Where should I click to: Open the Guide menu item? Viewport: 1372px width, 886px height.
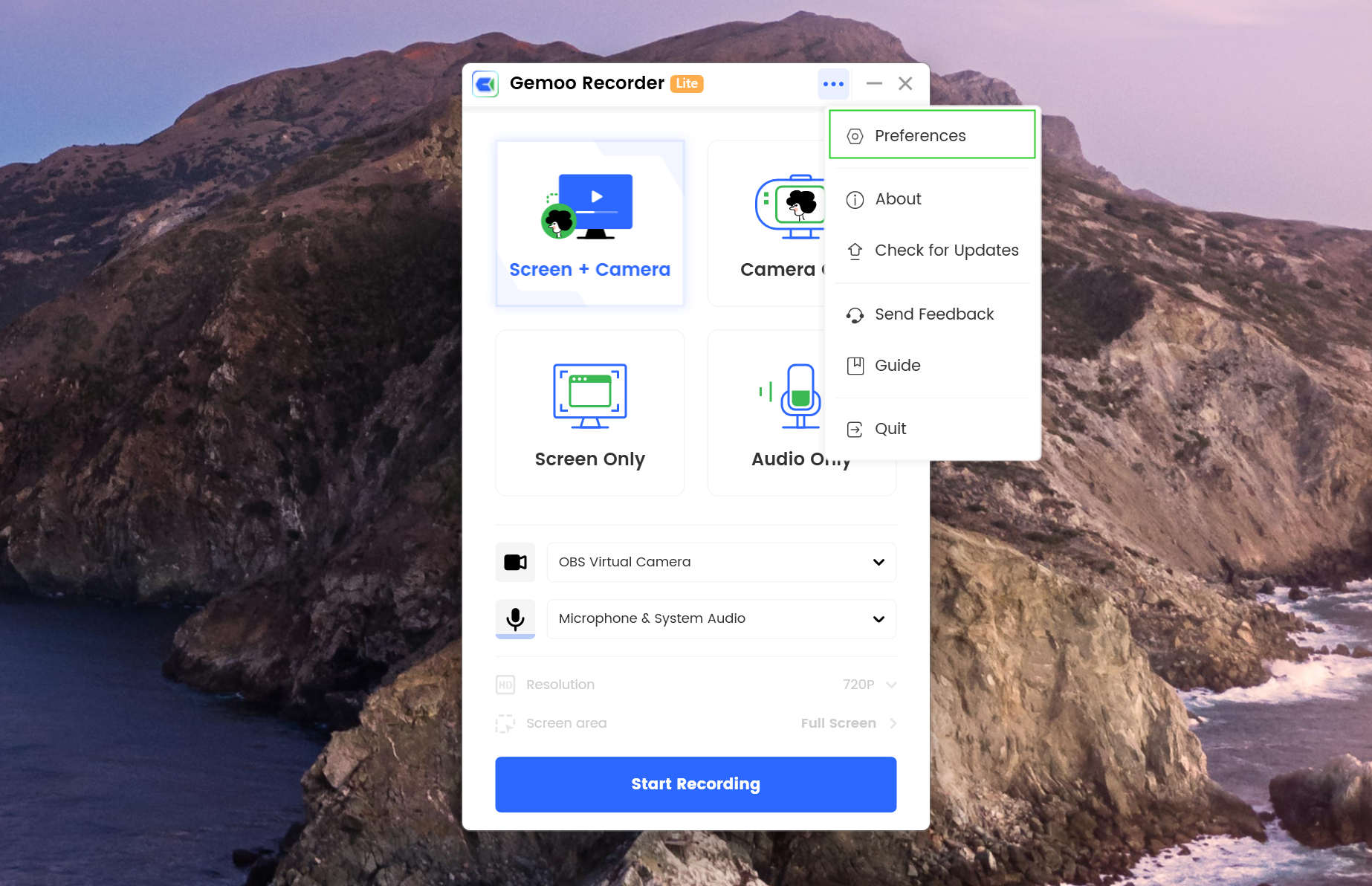pos(932,366)
